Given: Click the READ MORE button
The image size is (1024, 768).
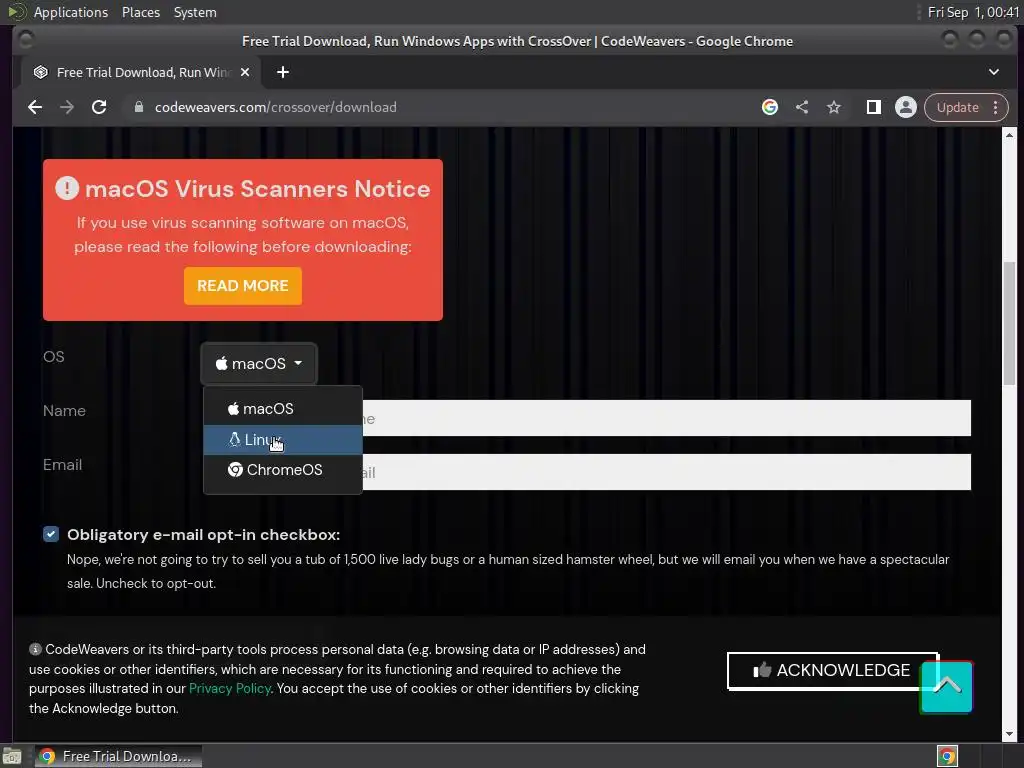Looking at the screenshot, I should pyautogui.click(x=243, y=285).
